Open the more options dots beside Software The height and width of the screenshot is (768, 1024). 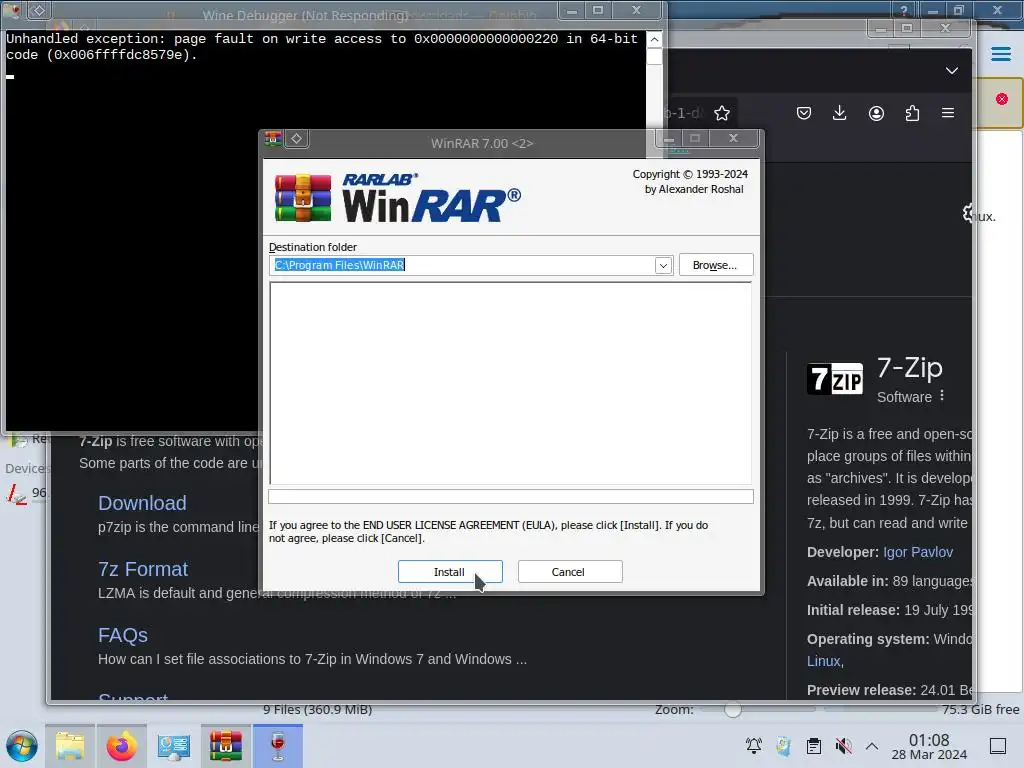coord(942,396)
